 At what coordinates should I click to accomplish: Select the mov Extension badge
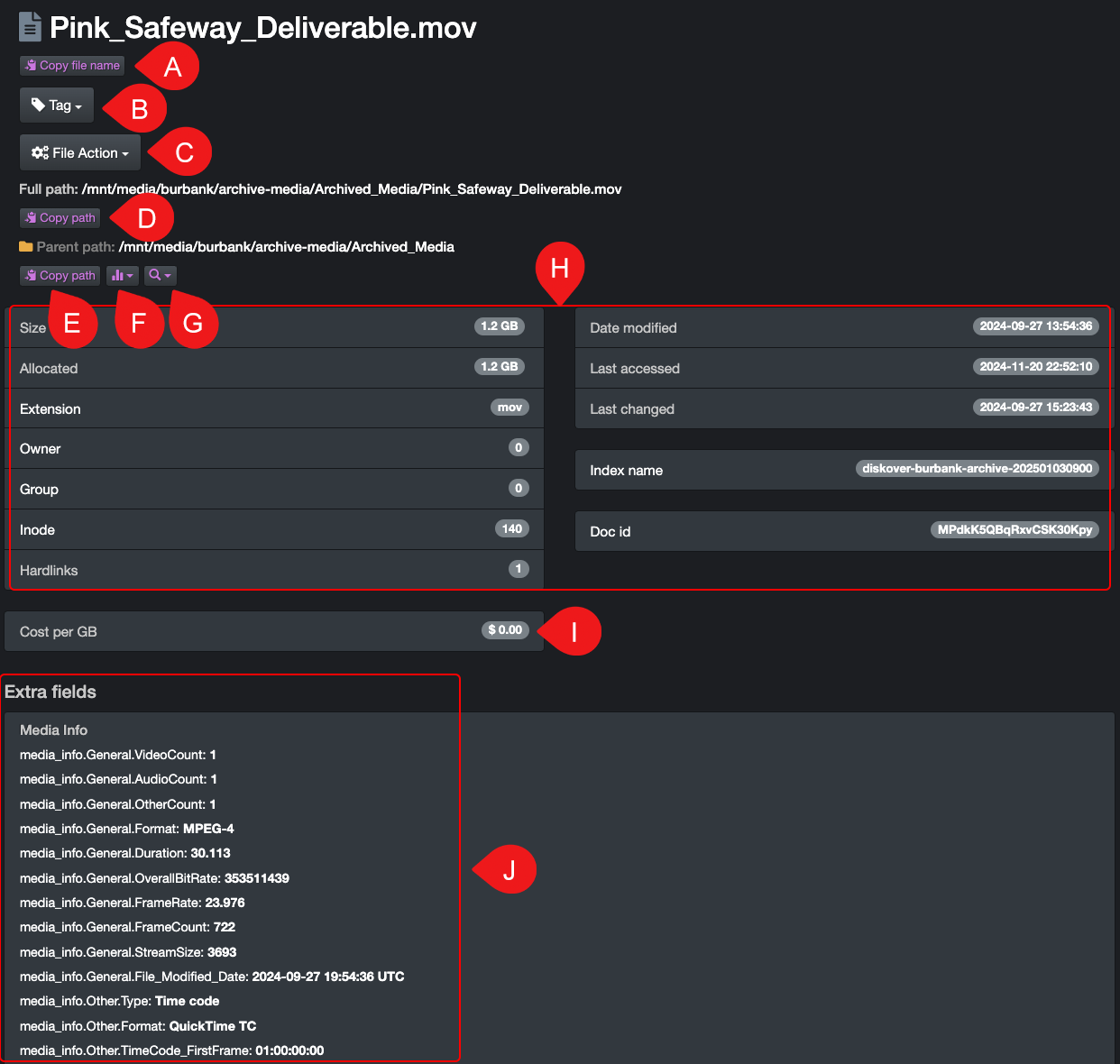510,408
